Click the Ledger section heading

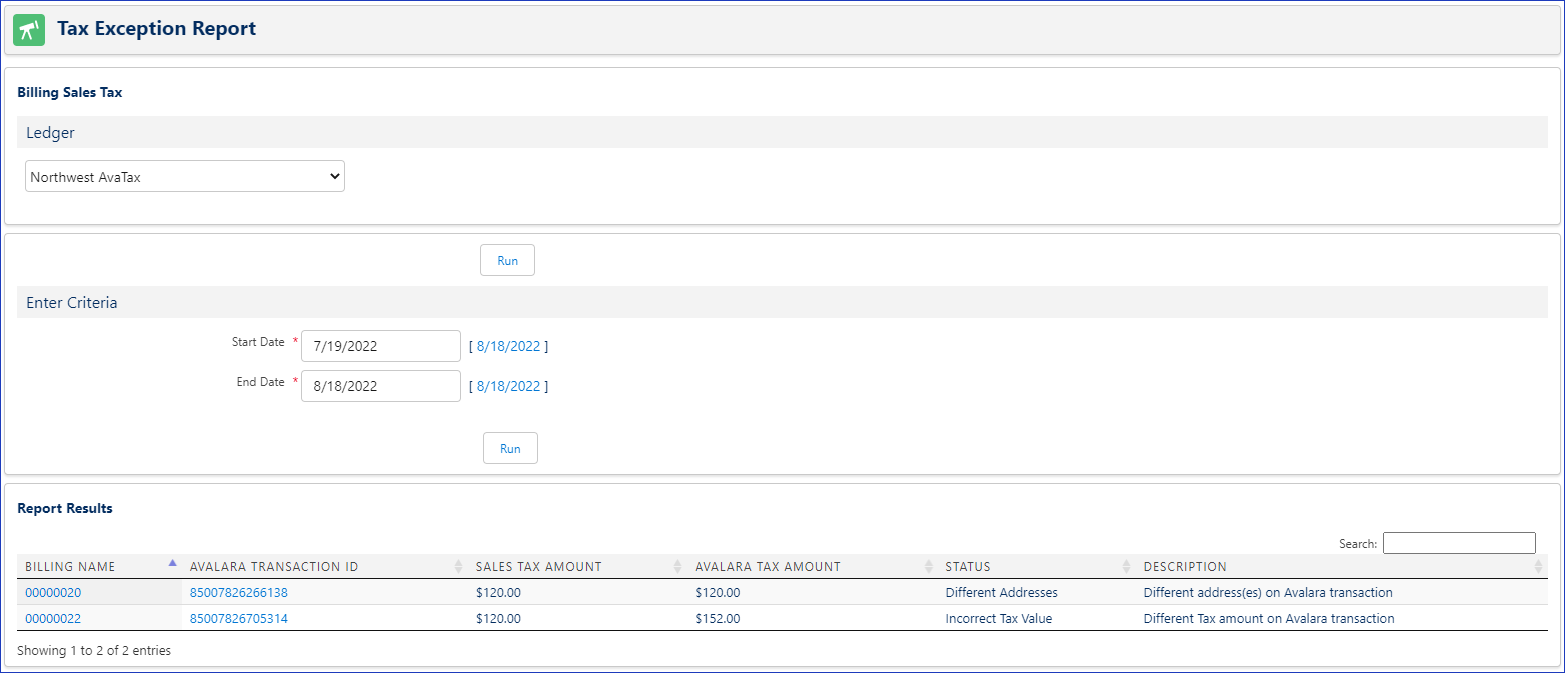coord(51,132)
